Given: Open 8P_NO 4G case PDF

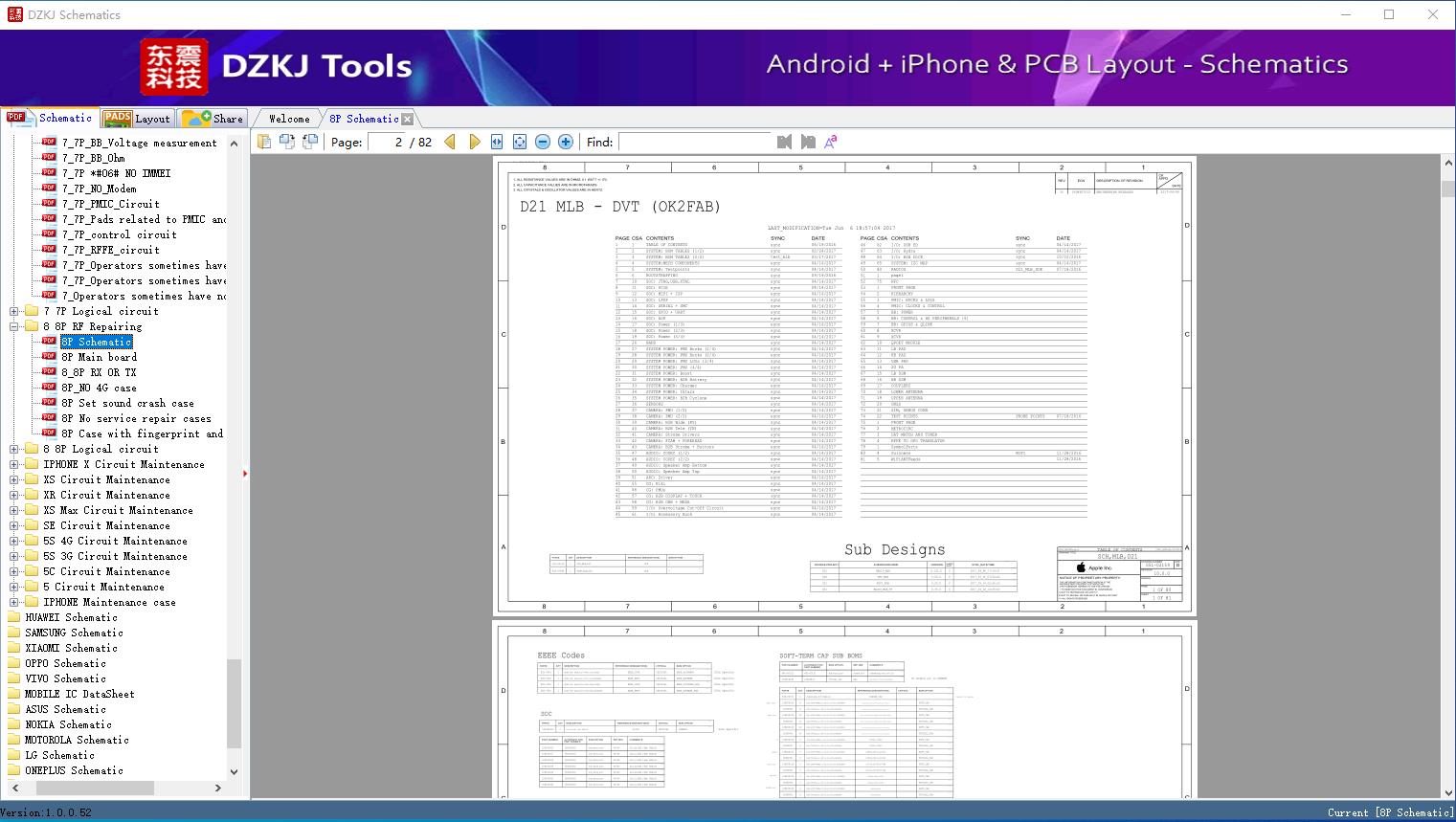Looking at the screenshot, I should pos(100,388).
